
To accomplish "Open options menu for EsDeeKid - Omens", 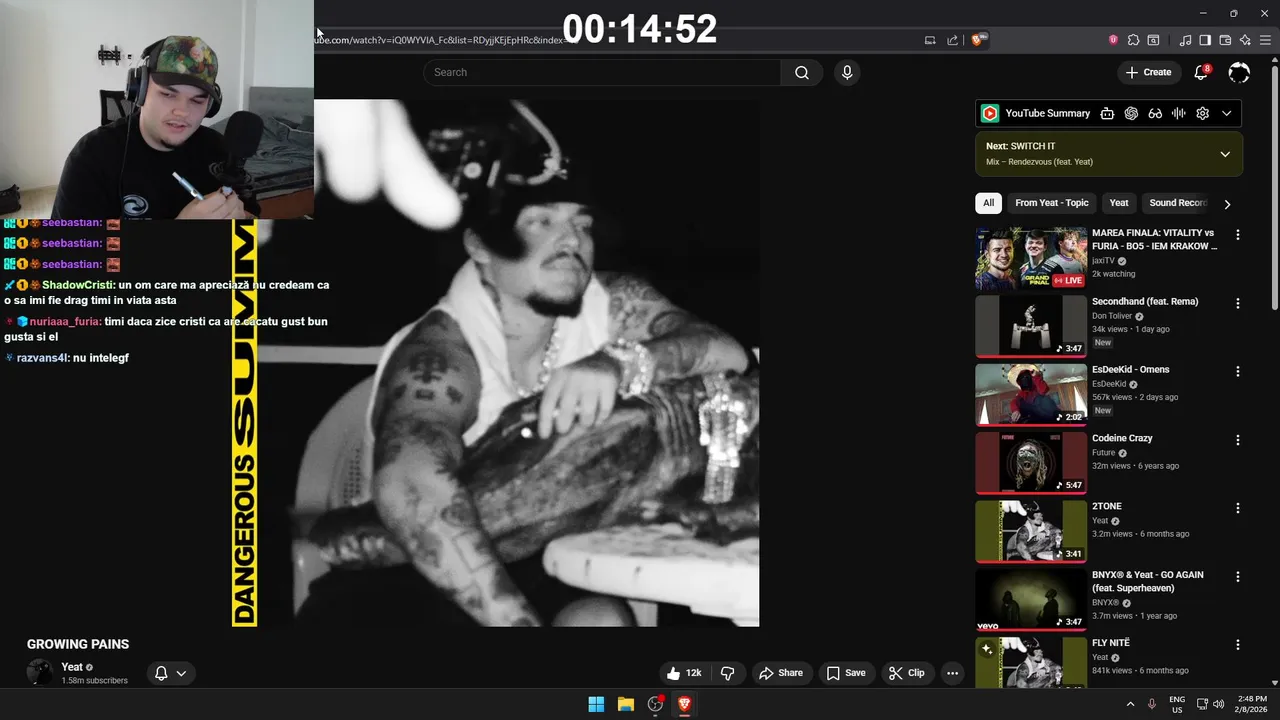I will tap(1238, 371).
